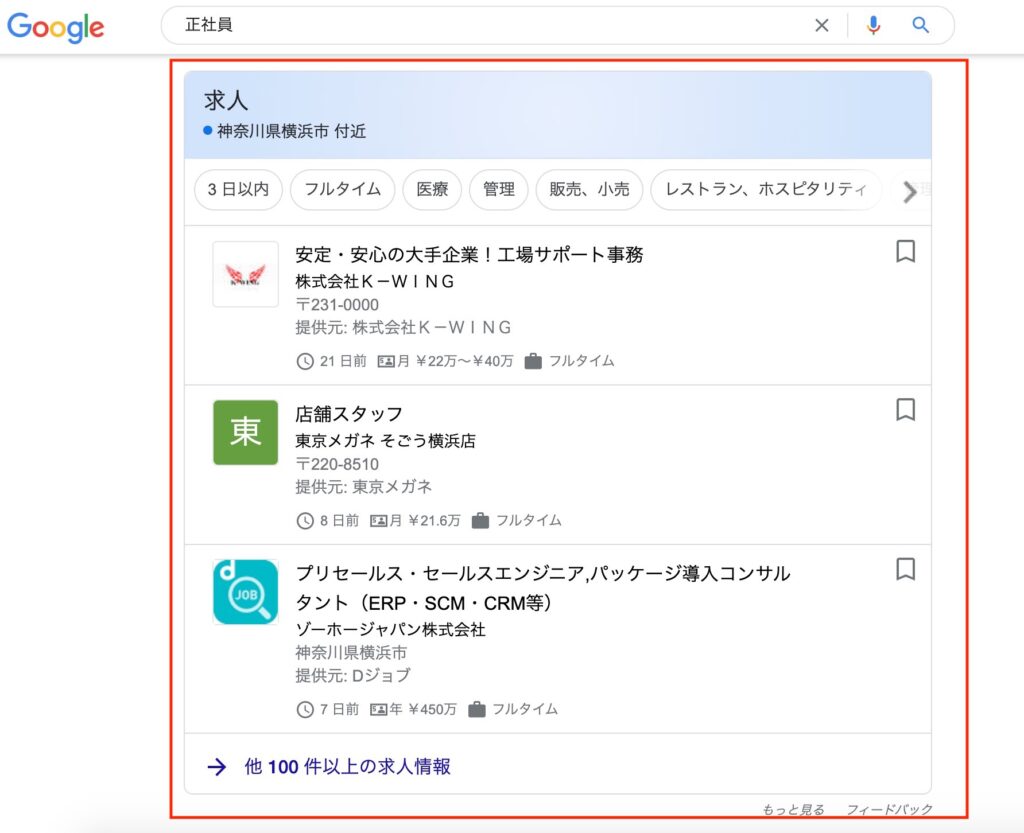This screenshot has width=1024, height=833.
Task: Select the 3 日以内 filter chip
Action: [x=238, y=190]
